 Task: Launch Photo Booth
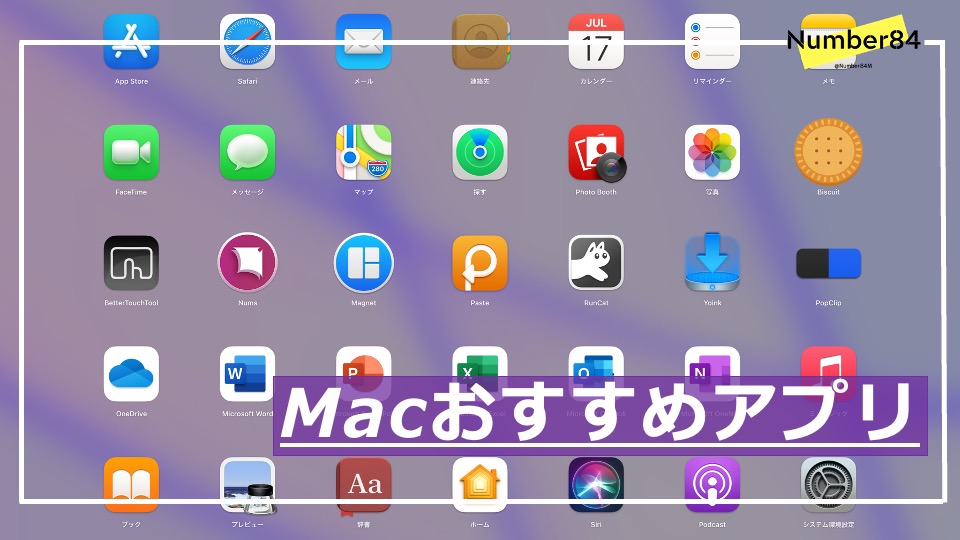597,153
